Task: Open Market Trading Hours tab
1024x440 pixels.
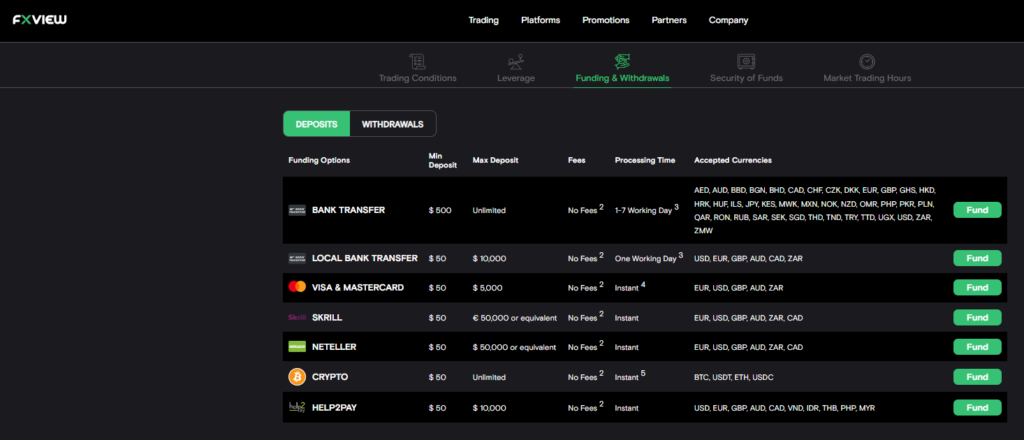Action: pyautogui.click(x=867, y=78)
